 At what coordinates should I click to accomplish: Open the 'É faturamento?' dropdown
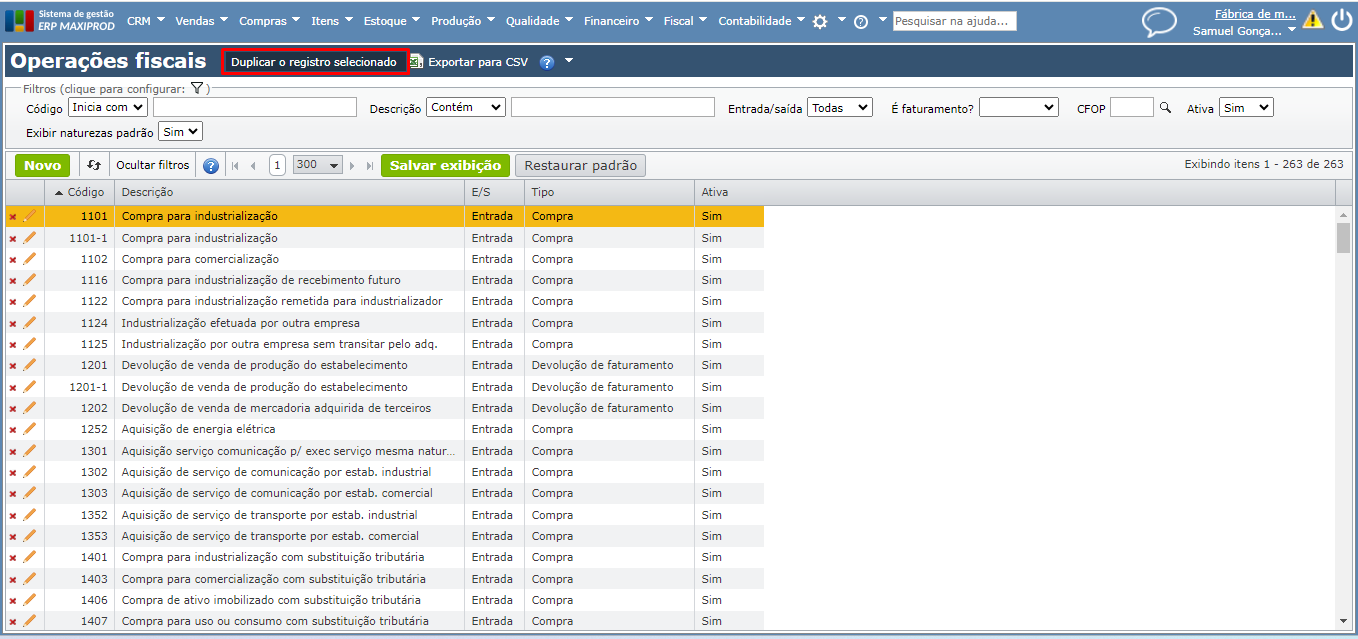click(x=1018, y=107)
